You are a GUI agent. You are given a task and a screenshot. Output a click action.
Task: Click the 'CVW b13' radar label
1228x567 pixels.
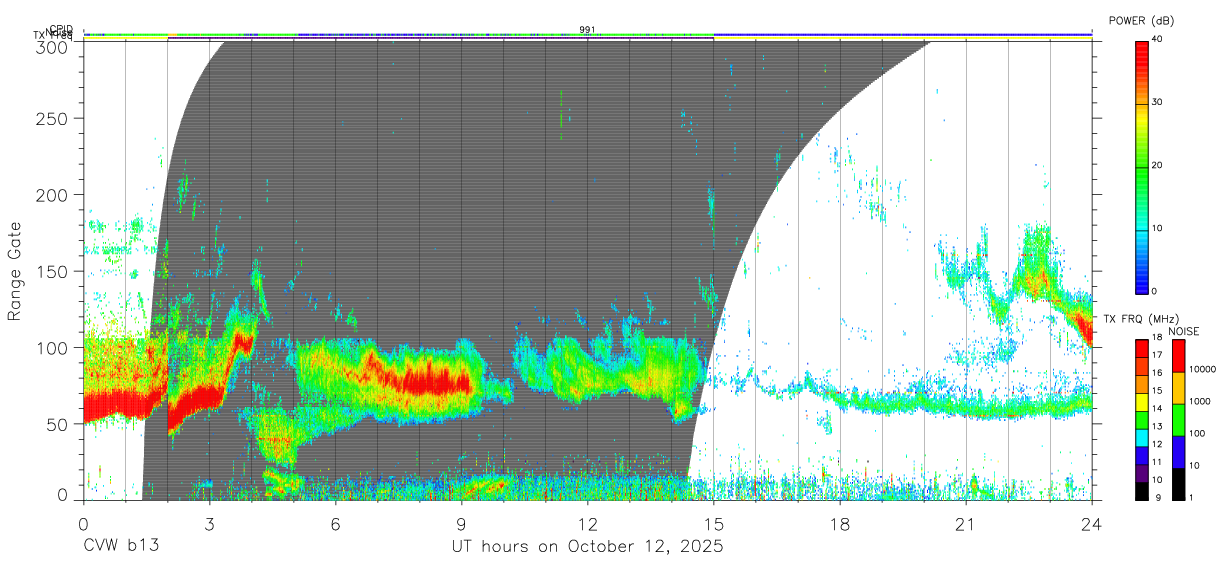[120, 546]
